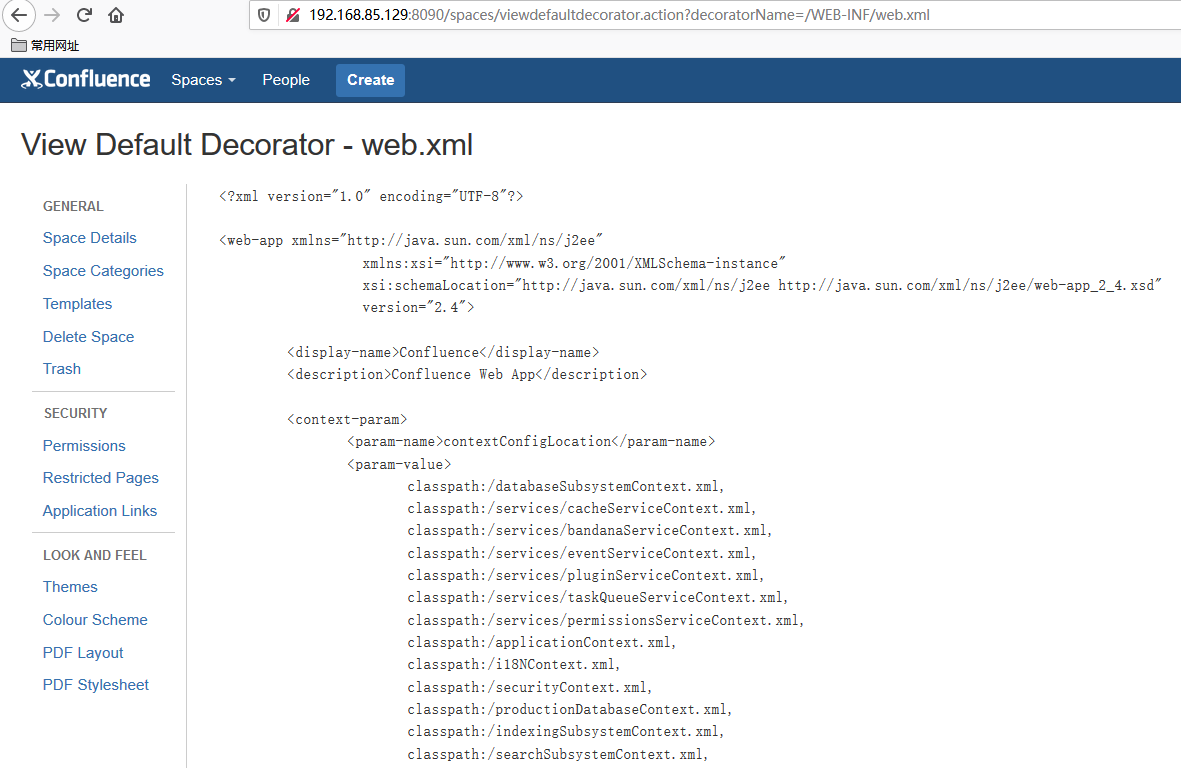Click the Confluence logo

[x=85, y=79]
